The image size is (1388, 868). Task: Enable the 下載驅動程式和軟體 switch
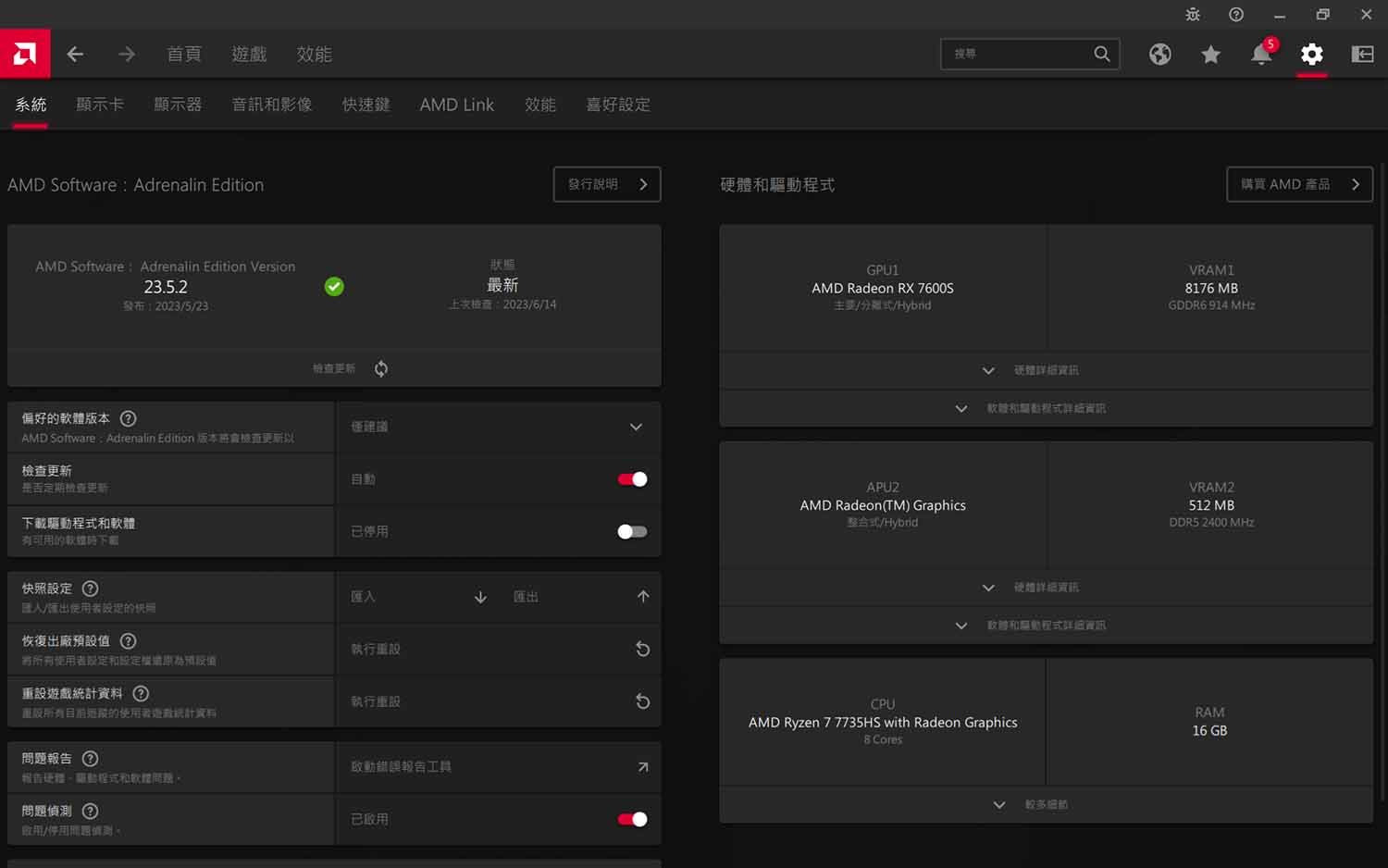click(x=633, y=531)
